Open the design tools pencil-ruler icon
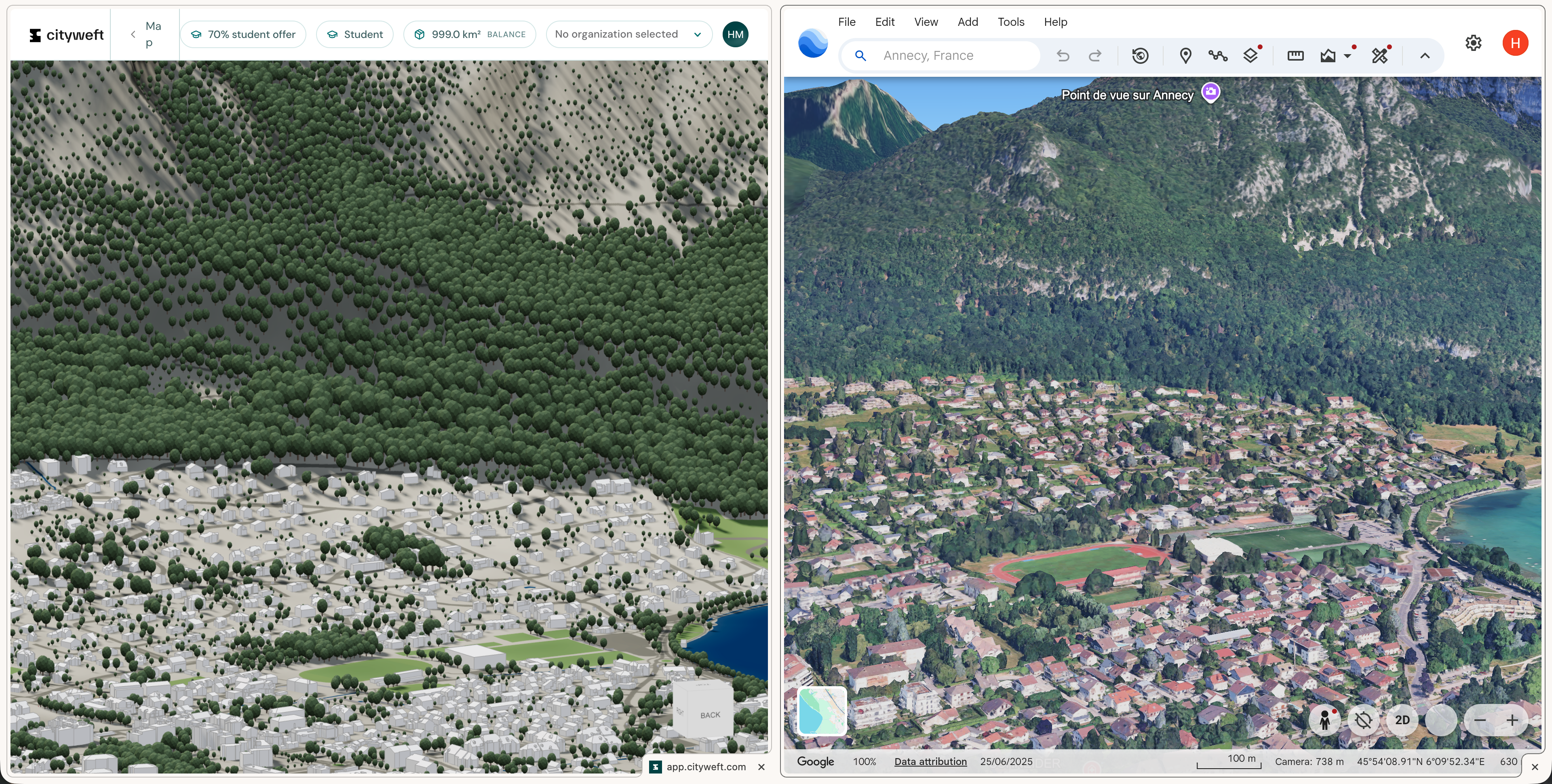Image resolution: width=1552 pixels, height=784 pixels. click(1380, 55)
